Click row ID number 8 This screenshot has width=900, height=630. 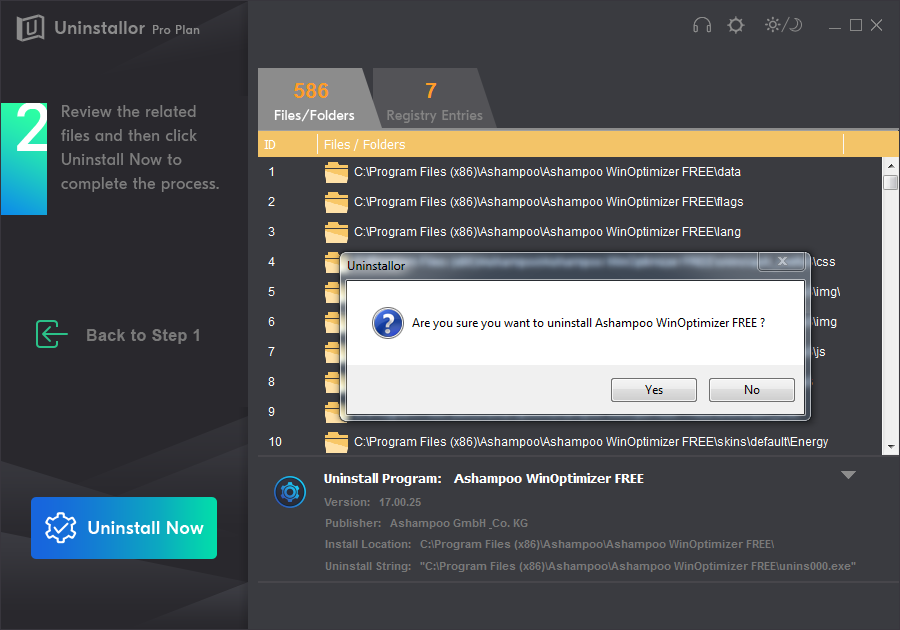click(x=271, y=382)
